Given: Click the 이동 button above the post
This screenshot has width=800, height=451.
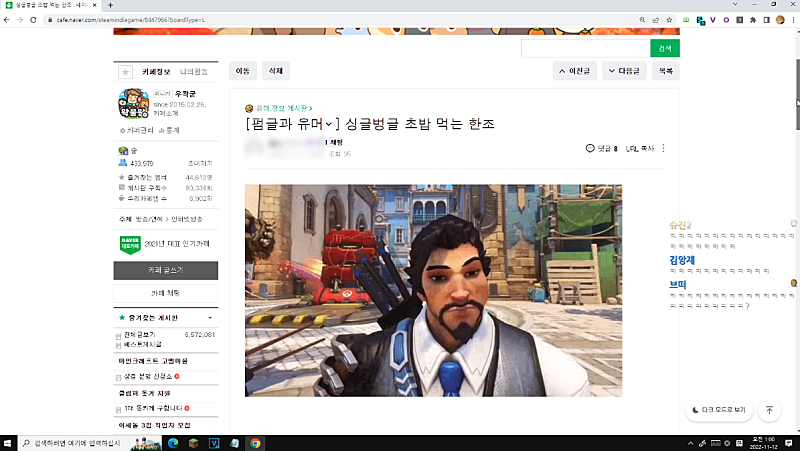Looking at the screenshot, I should click(x=243, y=71).
